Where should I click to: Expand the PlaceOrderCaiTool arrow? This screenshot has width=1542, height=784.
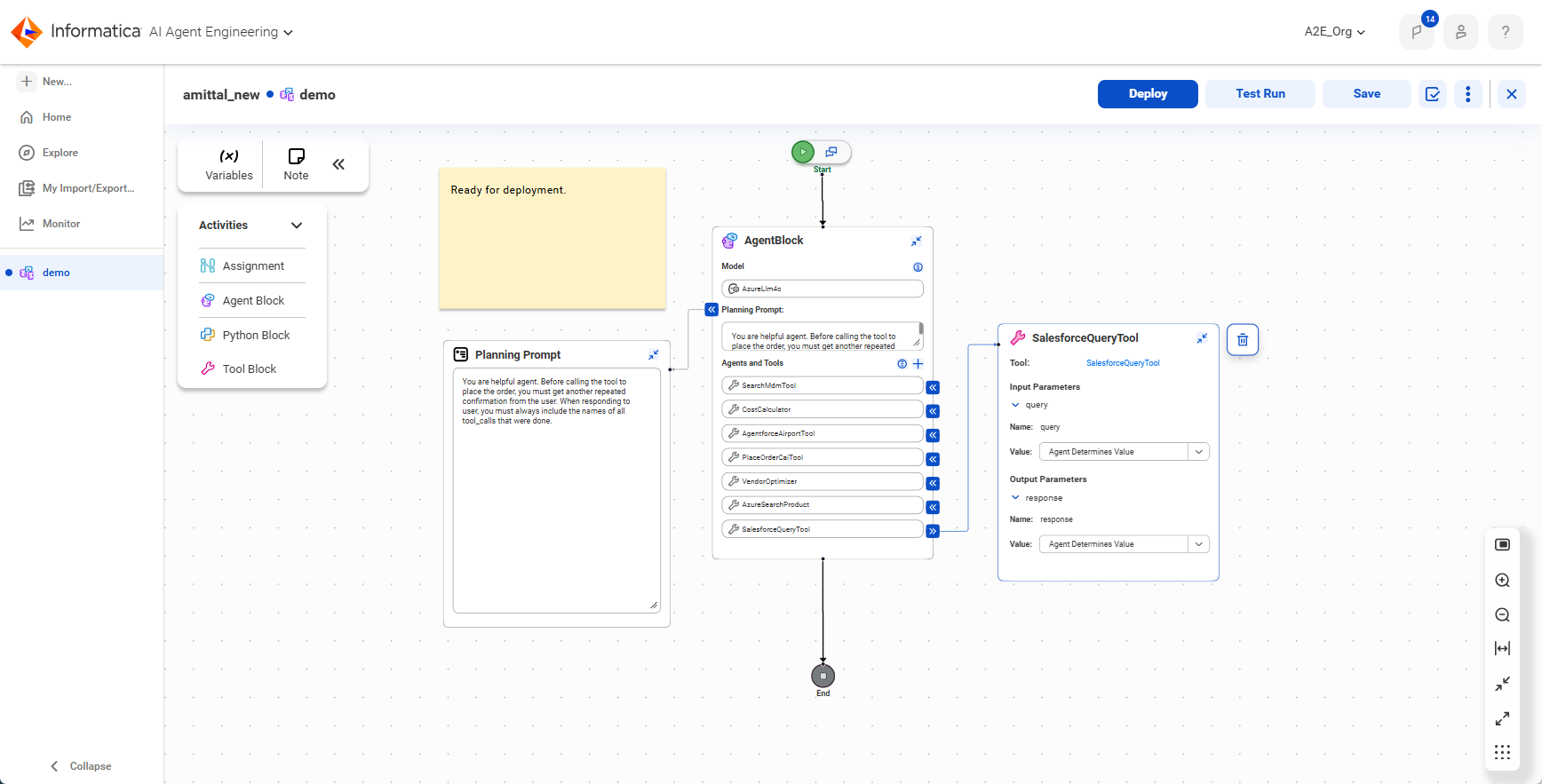click(933, 459)
